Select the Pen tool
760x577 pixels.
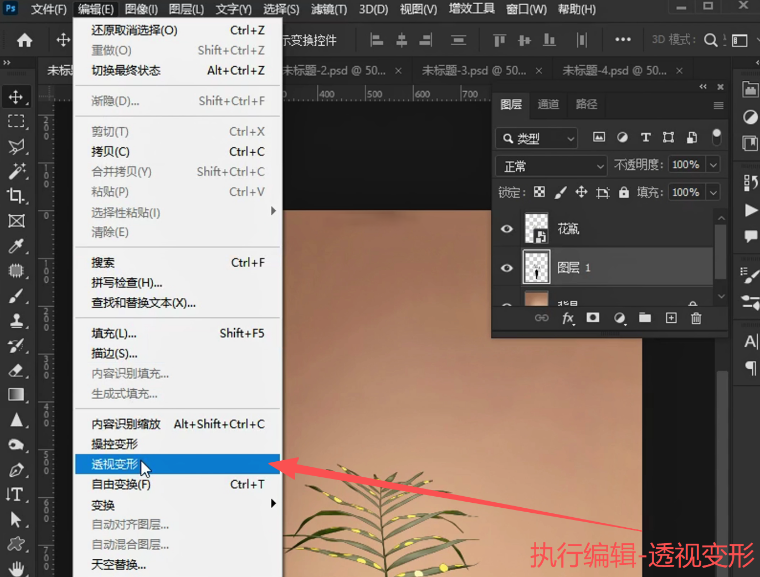pyautogui.click(x=16, y=470)
